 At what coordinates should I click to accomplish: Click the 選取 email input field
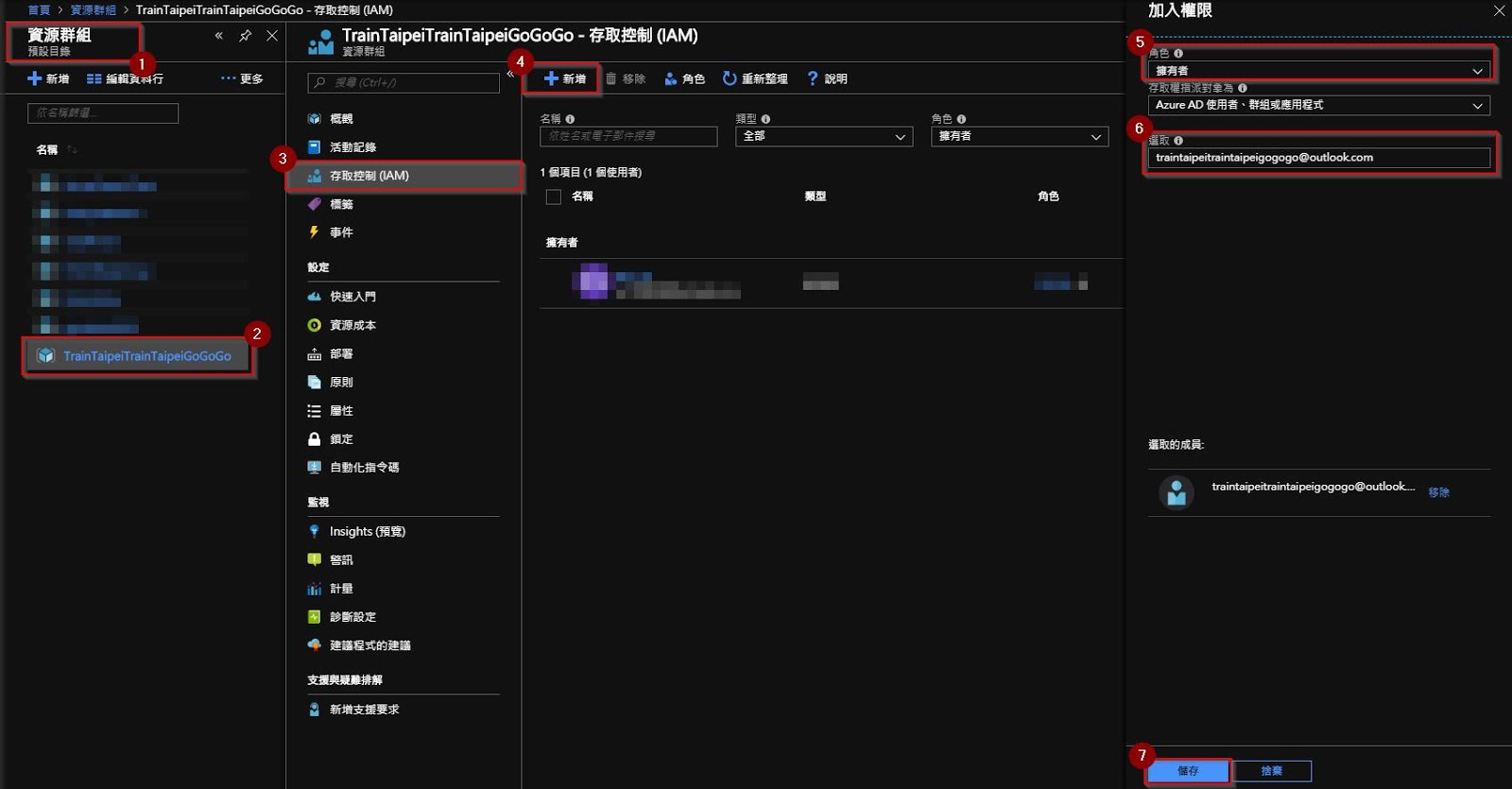[1318, 158]
